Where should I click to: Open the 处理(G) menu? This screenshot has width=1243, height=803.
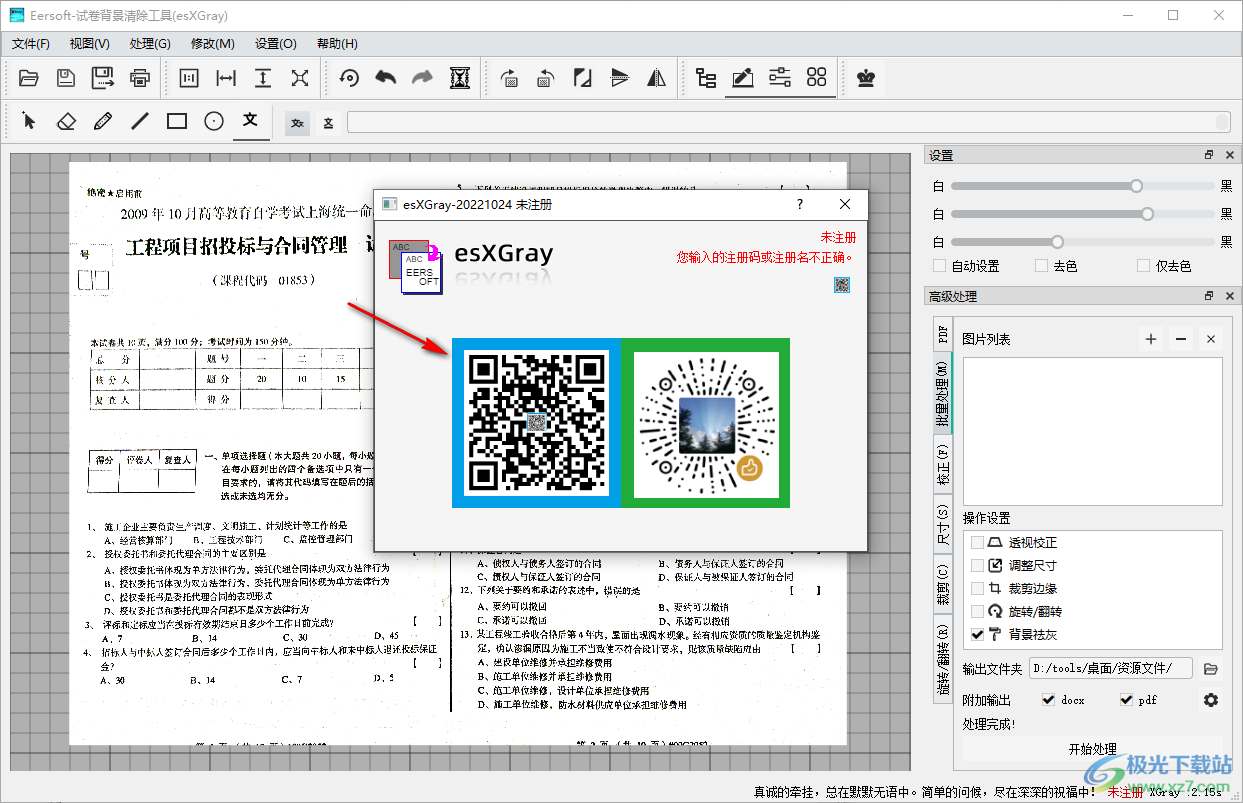[150, 44]
